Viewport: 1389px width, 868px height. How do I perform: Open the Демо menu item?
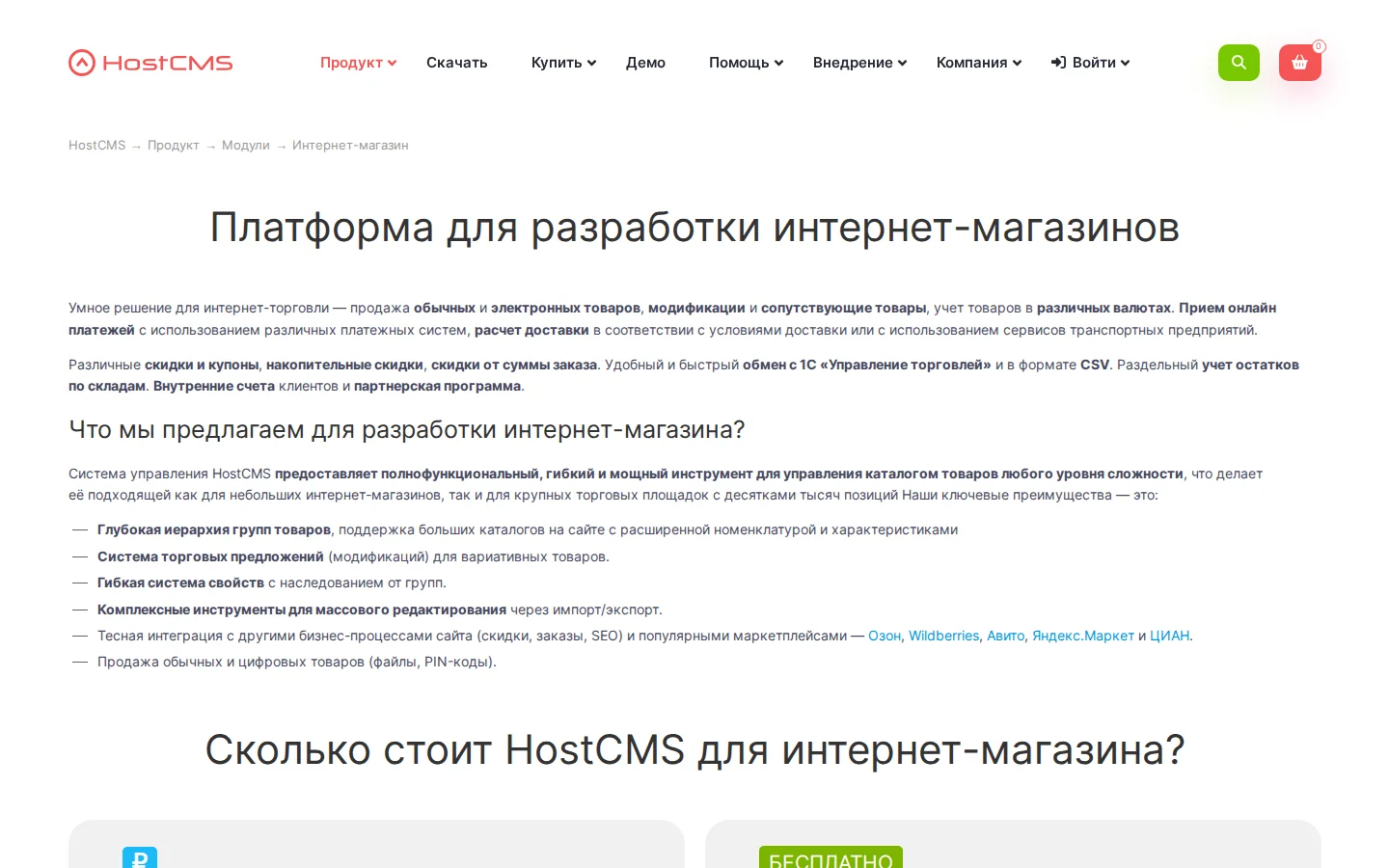[x=645, y=63]
